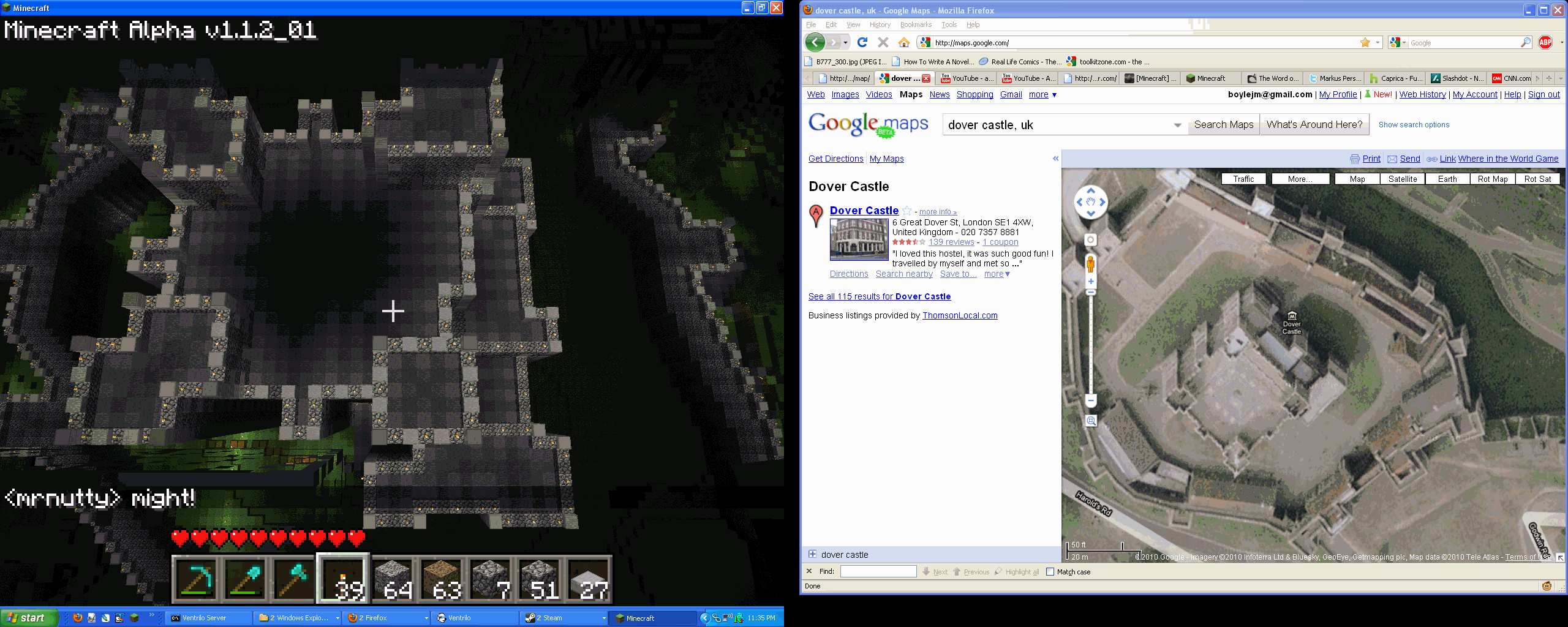Viewport: 1568px width, 627px height.
Task: Select the diamond axe hotbar slot
Action: (x=294, y=579)
